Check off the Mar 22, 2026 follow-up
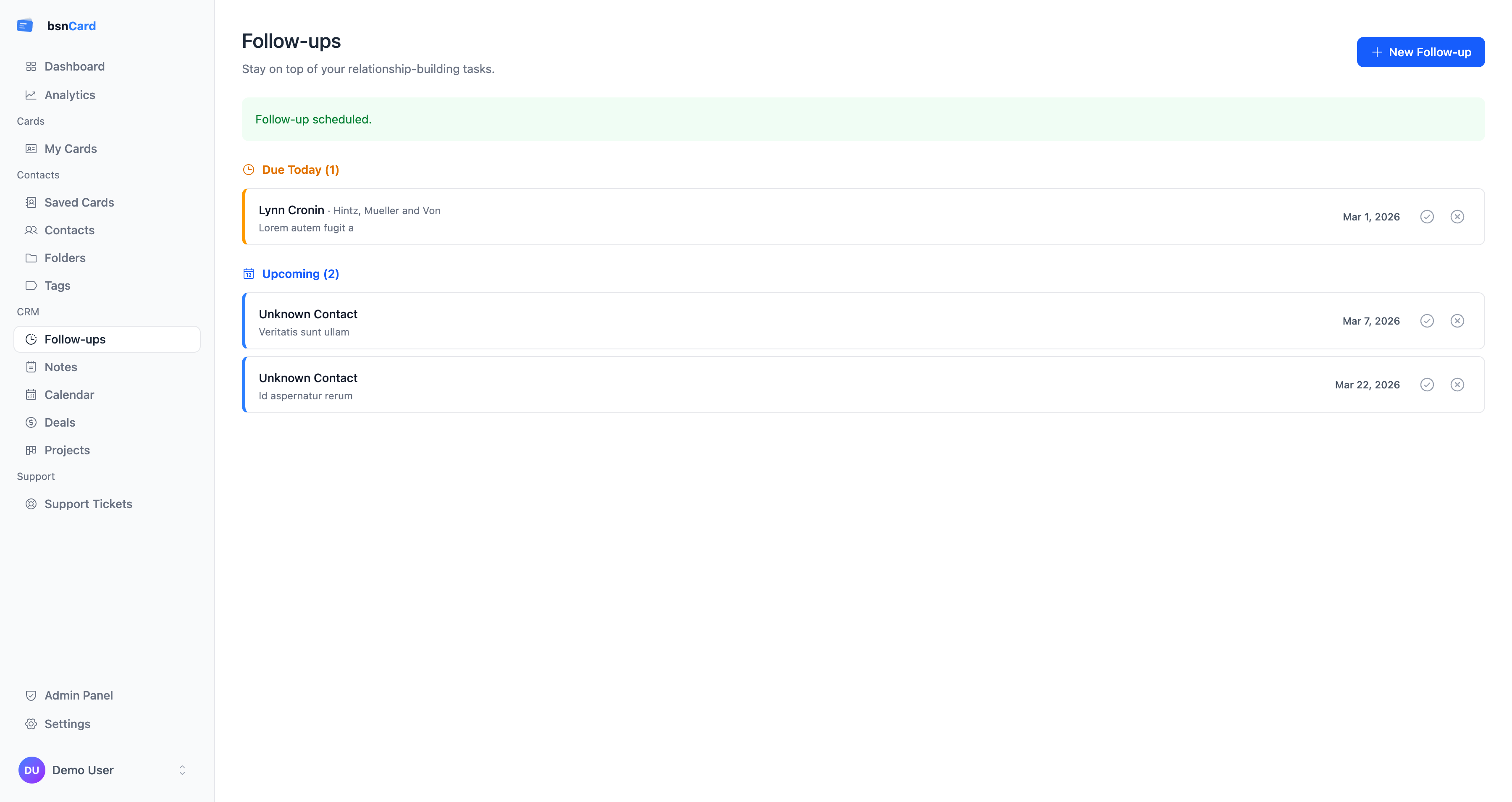 [x=1427, y=385]
